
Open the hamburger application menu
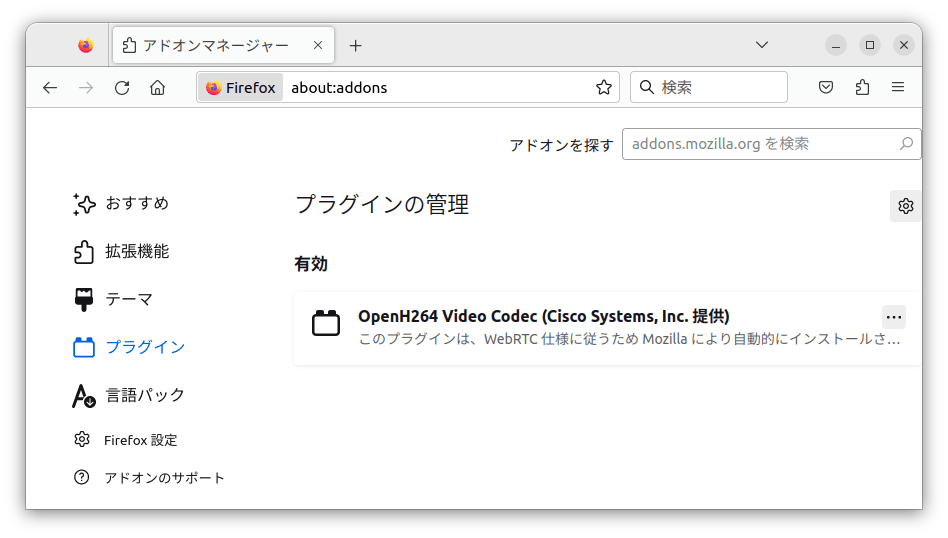[898, 88]
